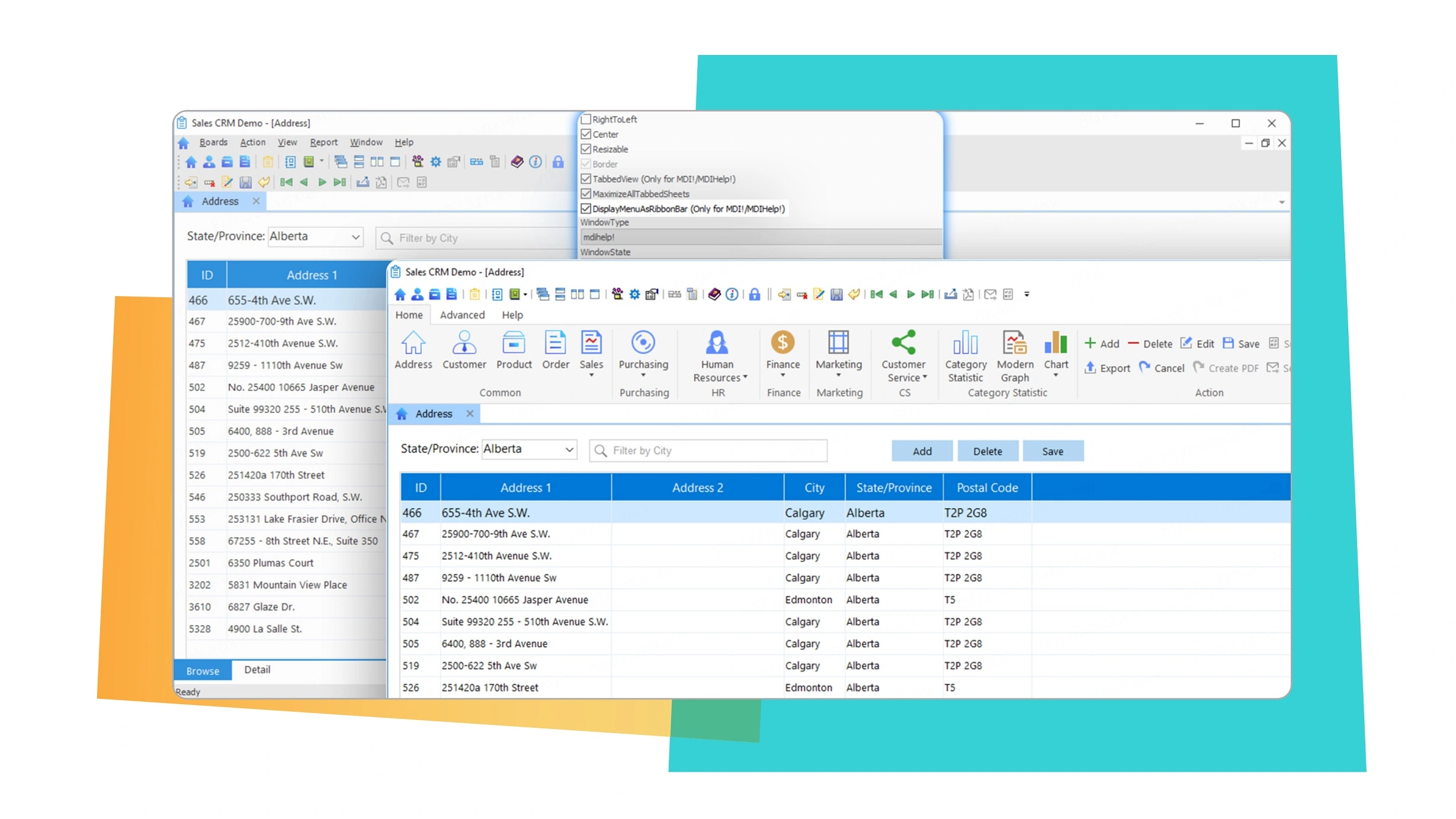Click the mdihelp! WindowType field
Image resolution: width=1456 pixels, height=819 pixels.
[761, 237]
